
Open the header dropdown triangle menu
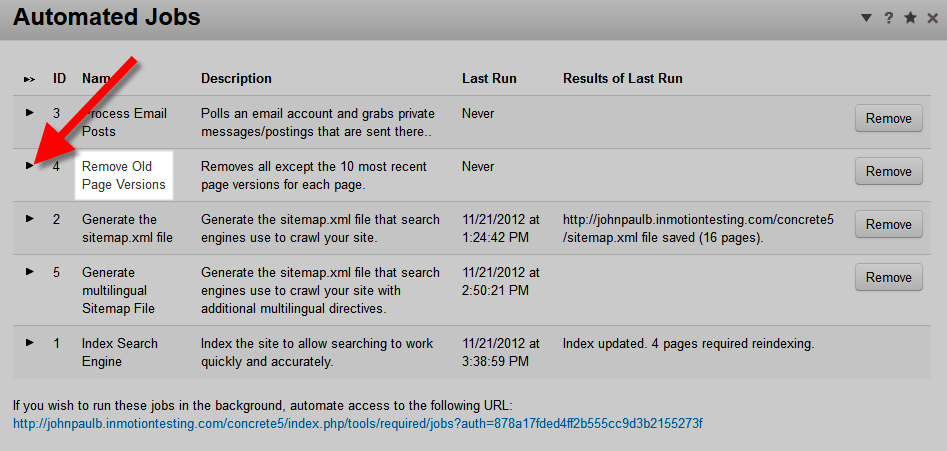[866, 18]
